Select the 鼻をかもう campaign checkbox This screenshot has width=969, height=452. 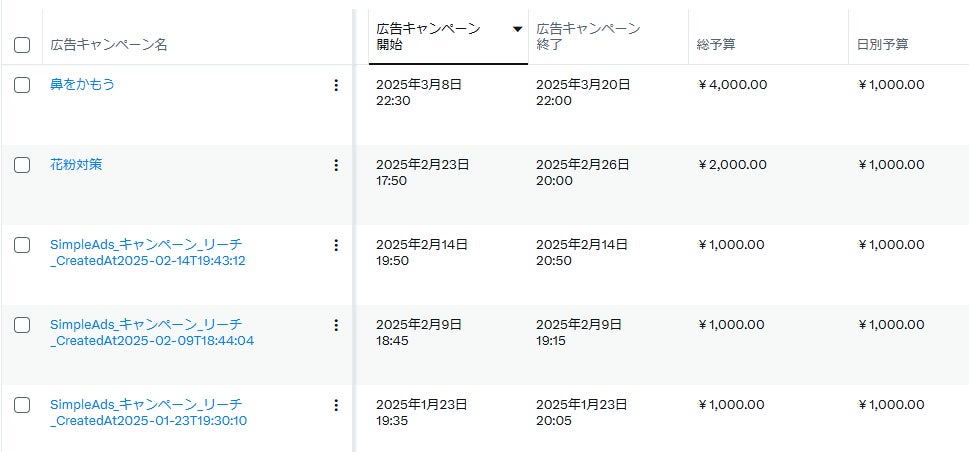tap(22, 85)
